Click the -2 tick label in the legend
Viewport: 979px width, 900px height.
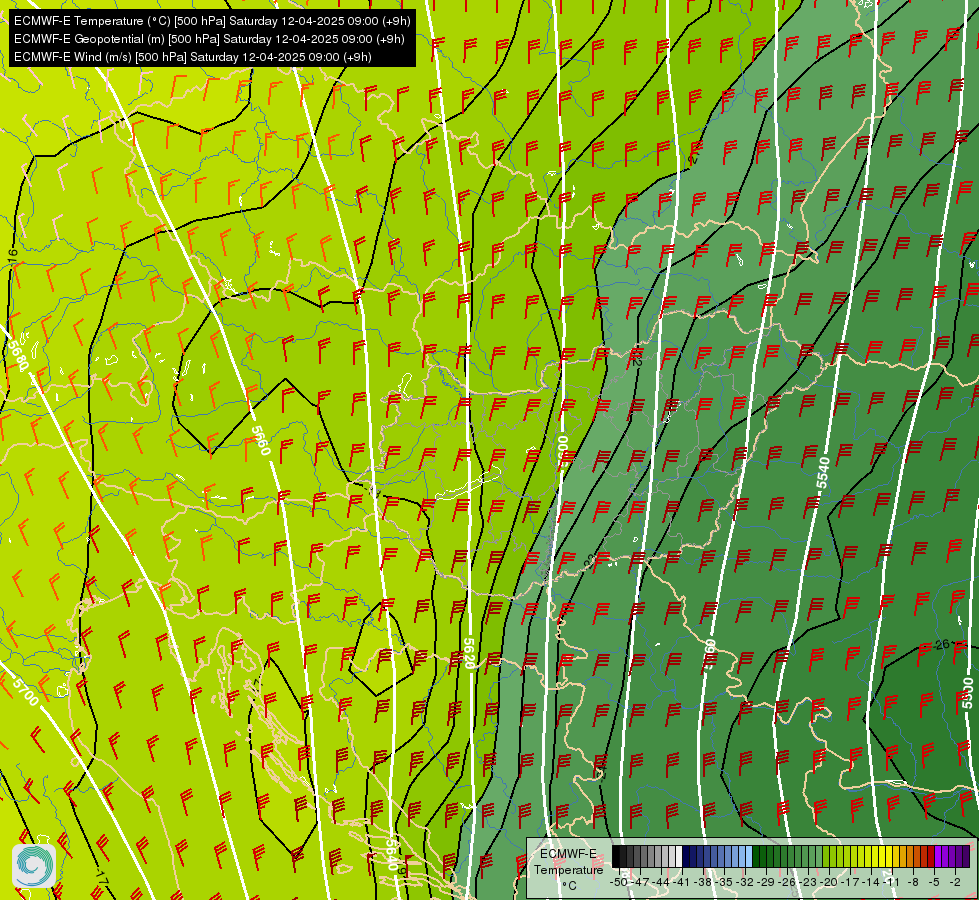(955, 883)
